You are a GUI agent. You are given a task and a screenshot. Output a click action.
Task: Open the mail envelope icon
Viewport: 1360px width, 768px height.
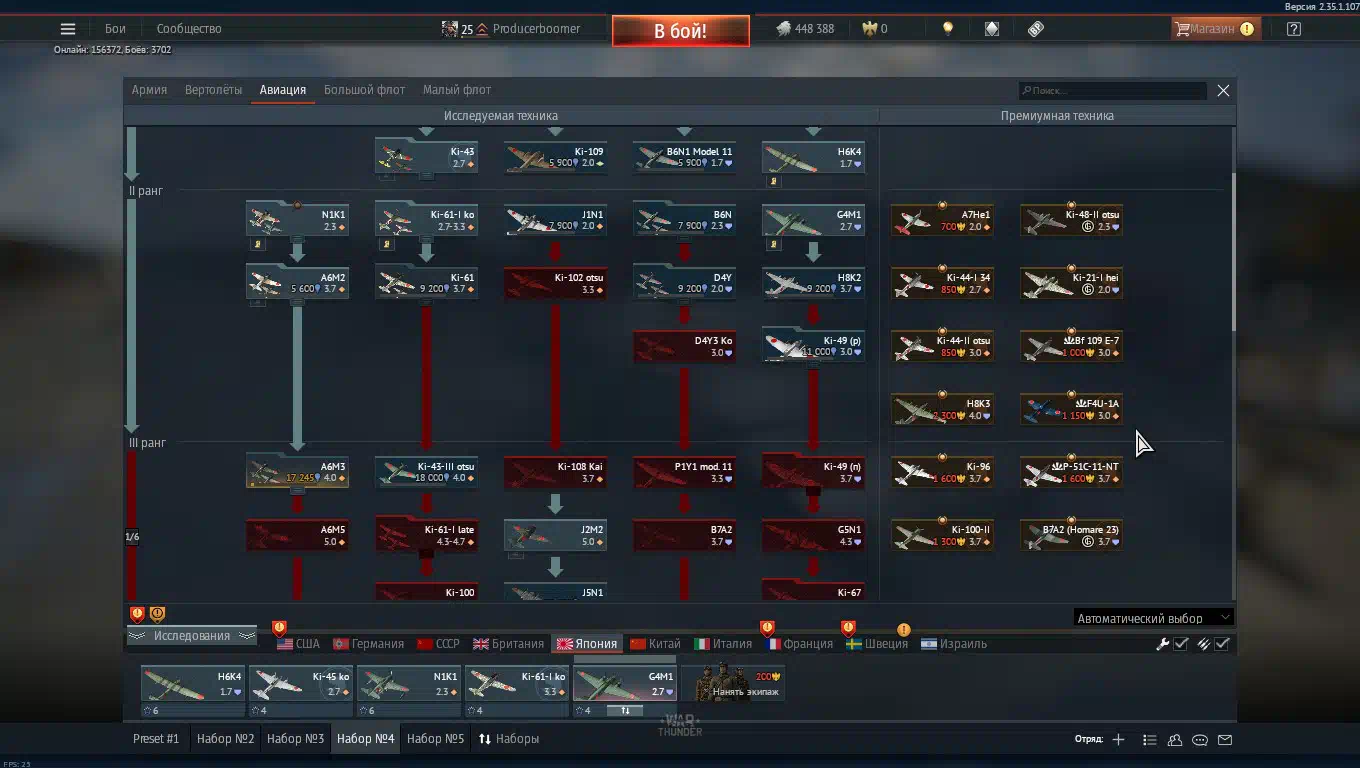point(1225,740)
